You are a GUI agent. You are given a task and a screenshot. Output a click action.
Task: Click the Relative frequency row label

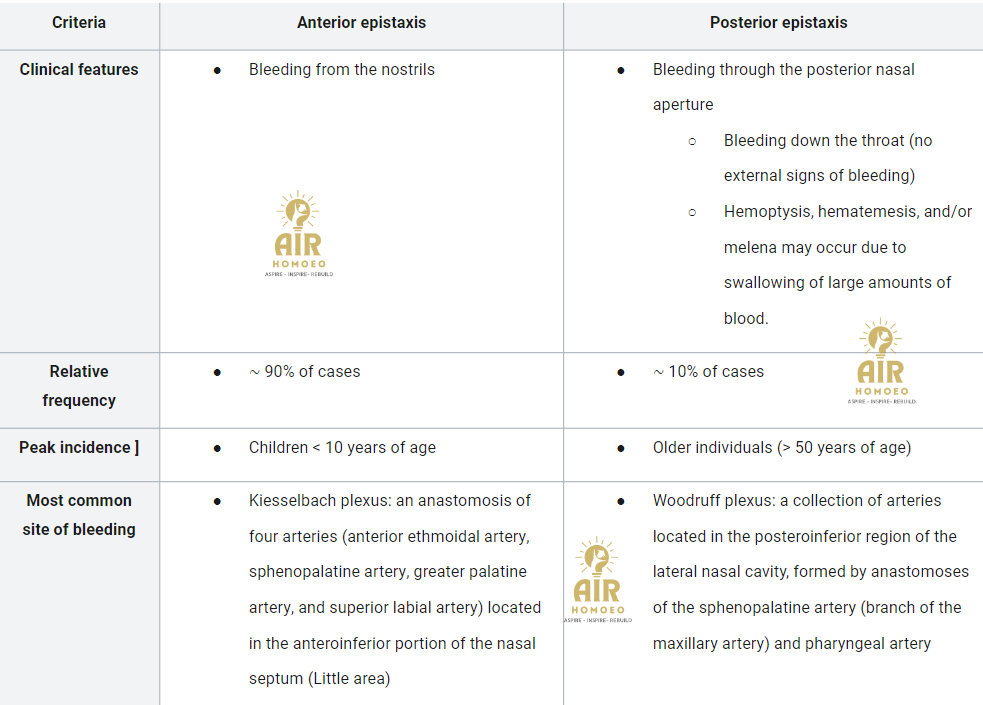click(x=79, y=386)
